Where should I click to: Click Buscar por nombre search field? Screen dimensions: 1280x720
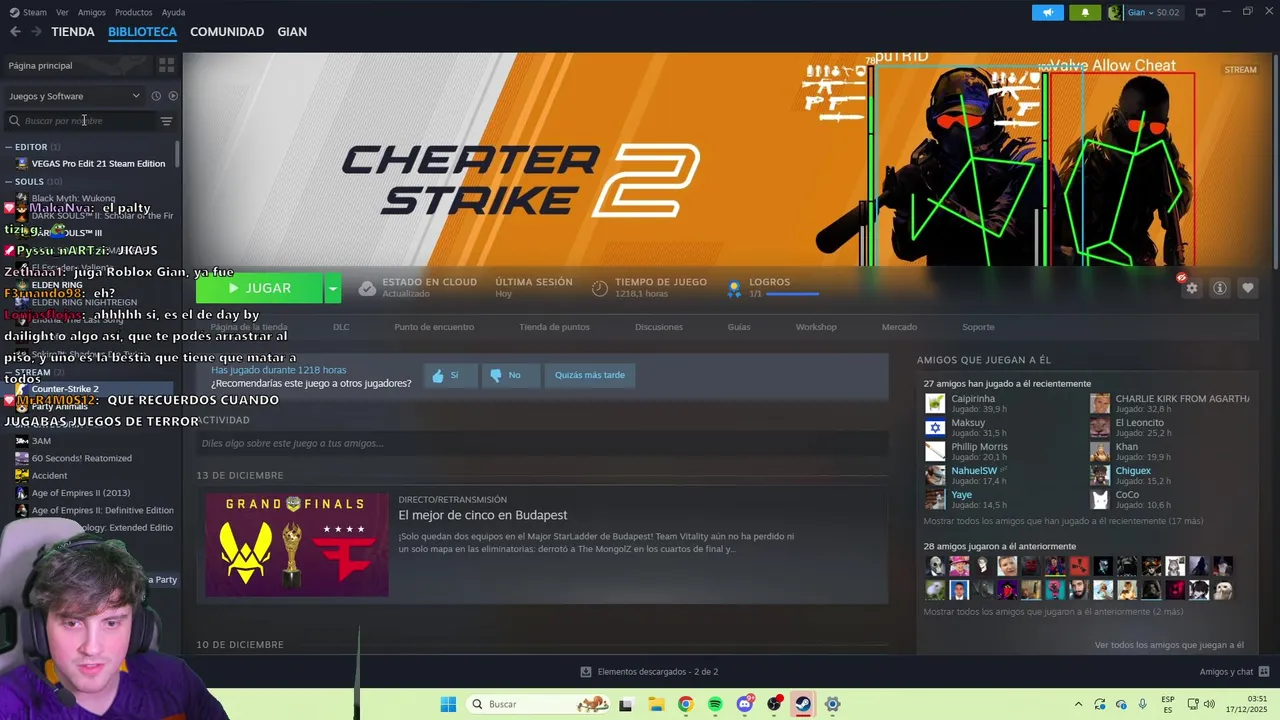coord(80,121)
